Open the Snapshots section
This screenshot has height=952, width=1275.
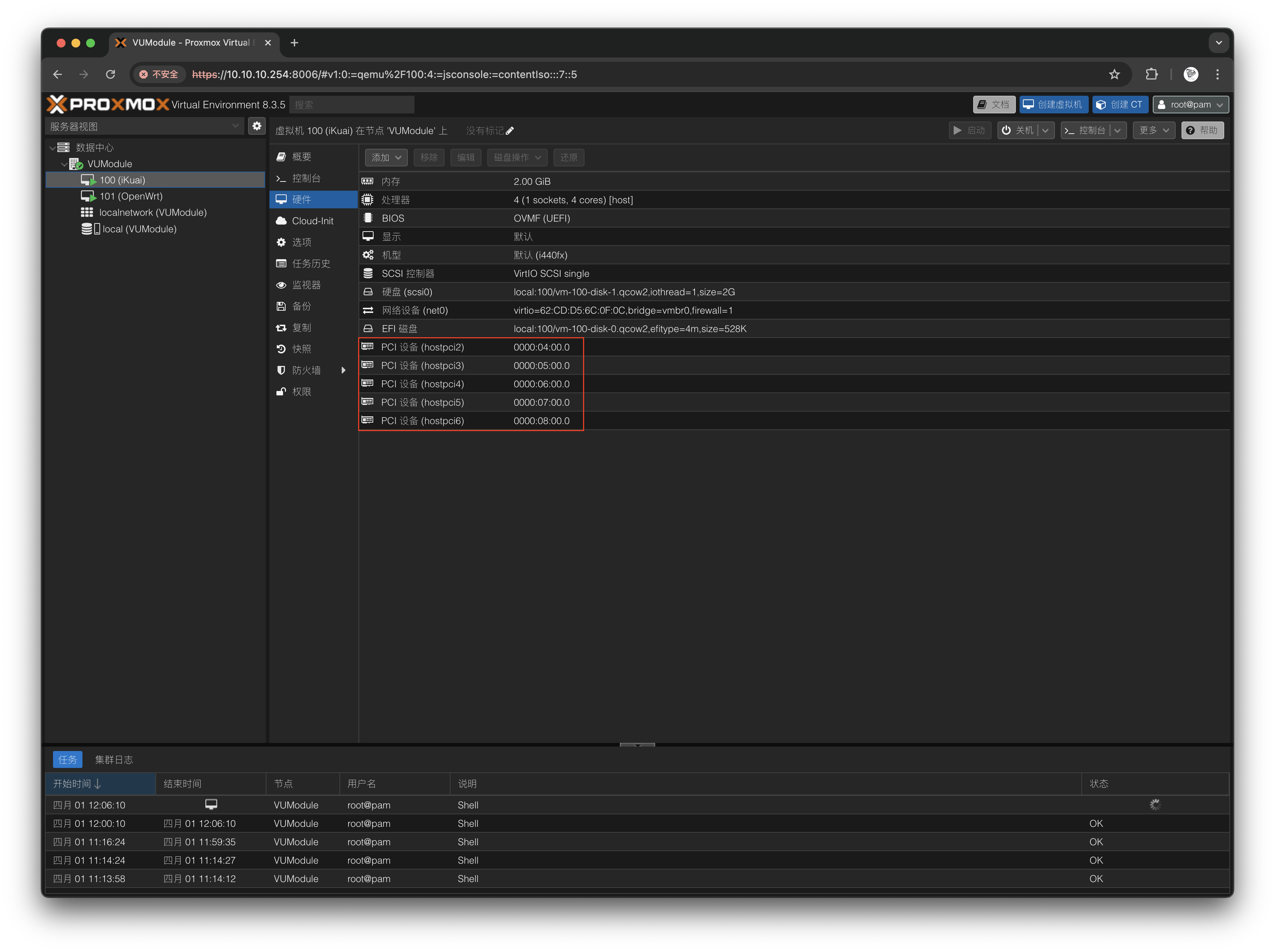301,349
